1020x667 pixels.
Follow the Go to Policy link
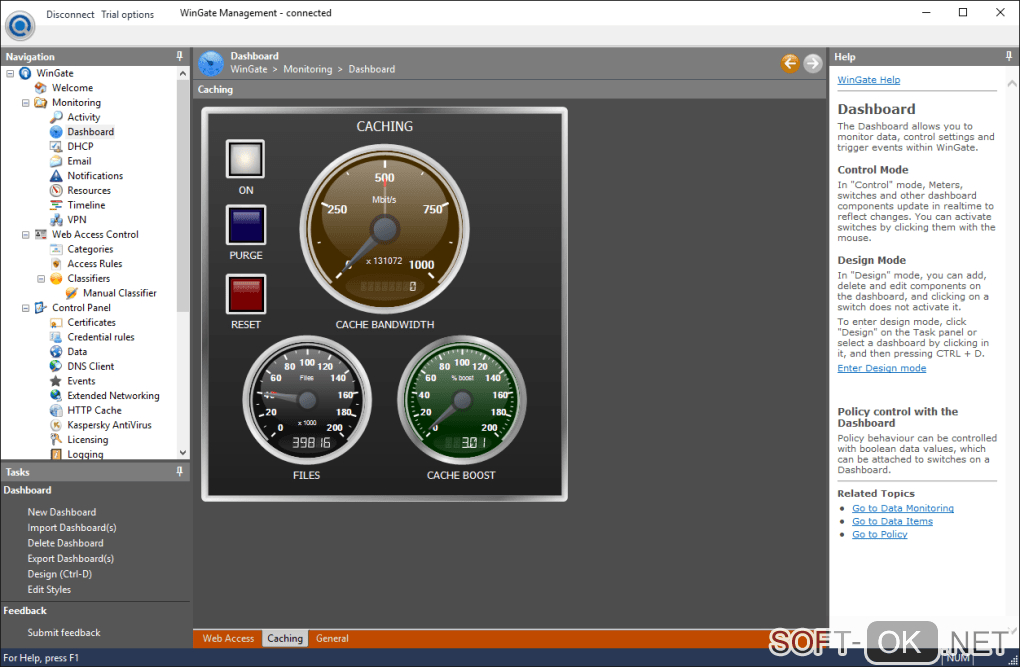[879, 534]
